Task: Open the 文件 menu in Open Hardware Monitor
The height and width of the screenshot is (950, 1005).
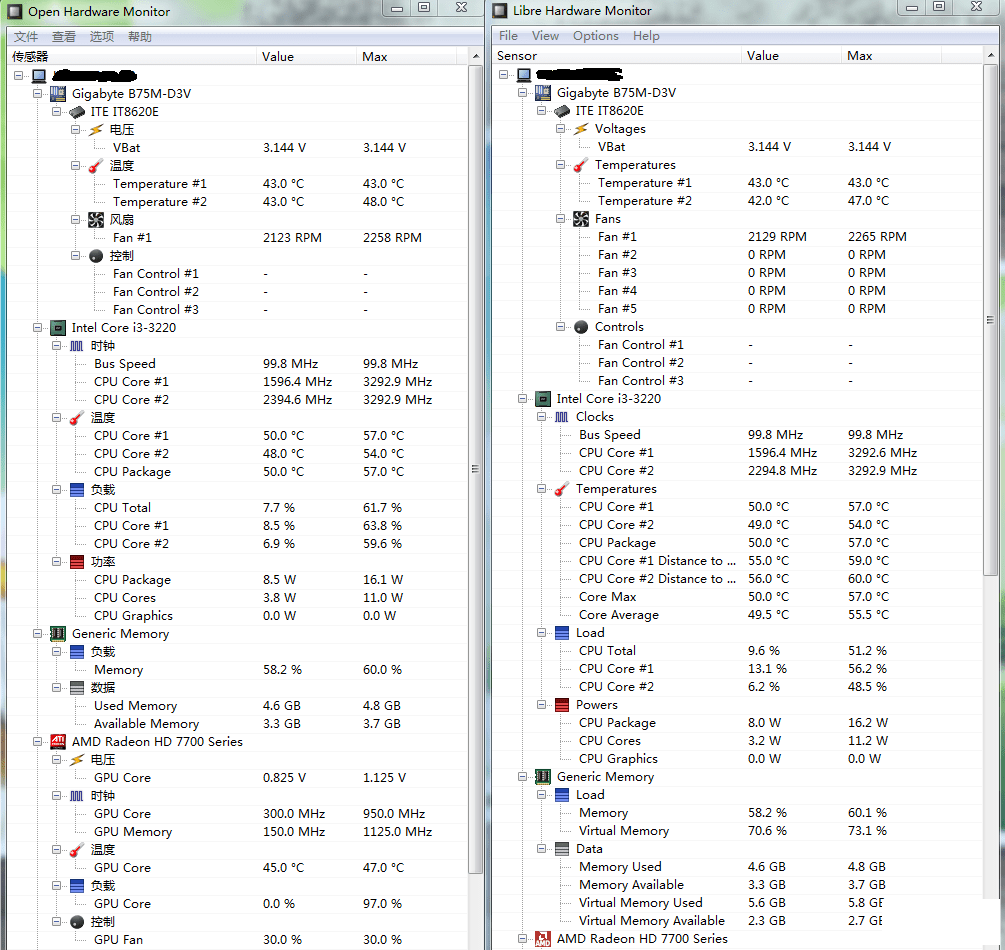Action: point(26,37)
